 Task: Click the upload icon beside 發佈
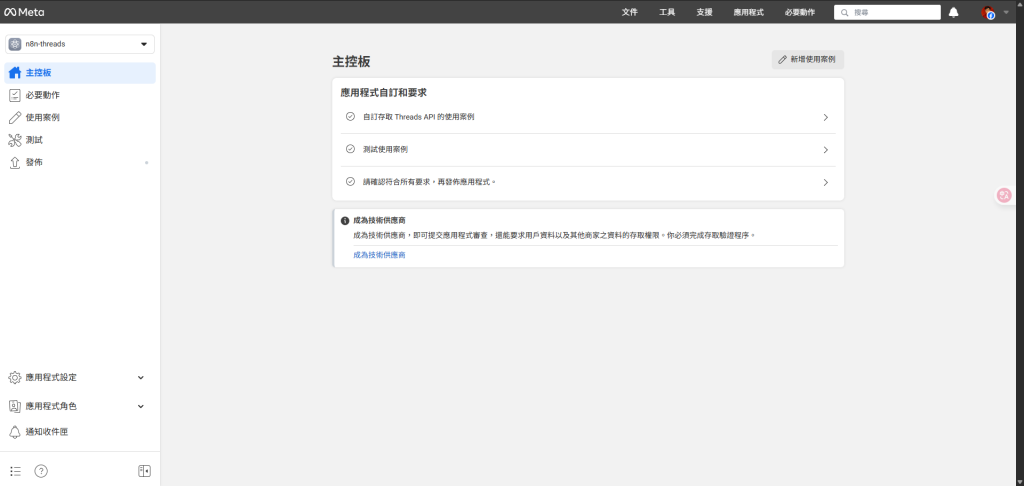point(15,163)
